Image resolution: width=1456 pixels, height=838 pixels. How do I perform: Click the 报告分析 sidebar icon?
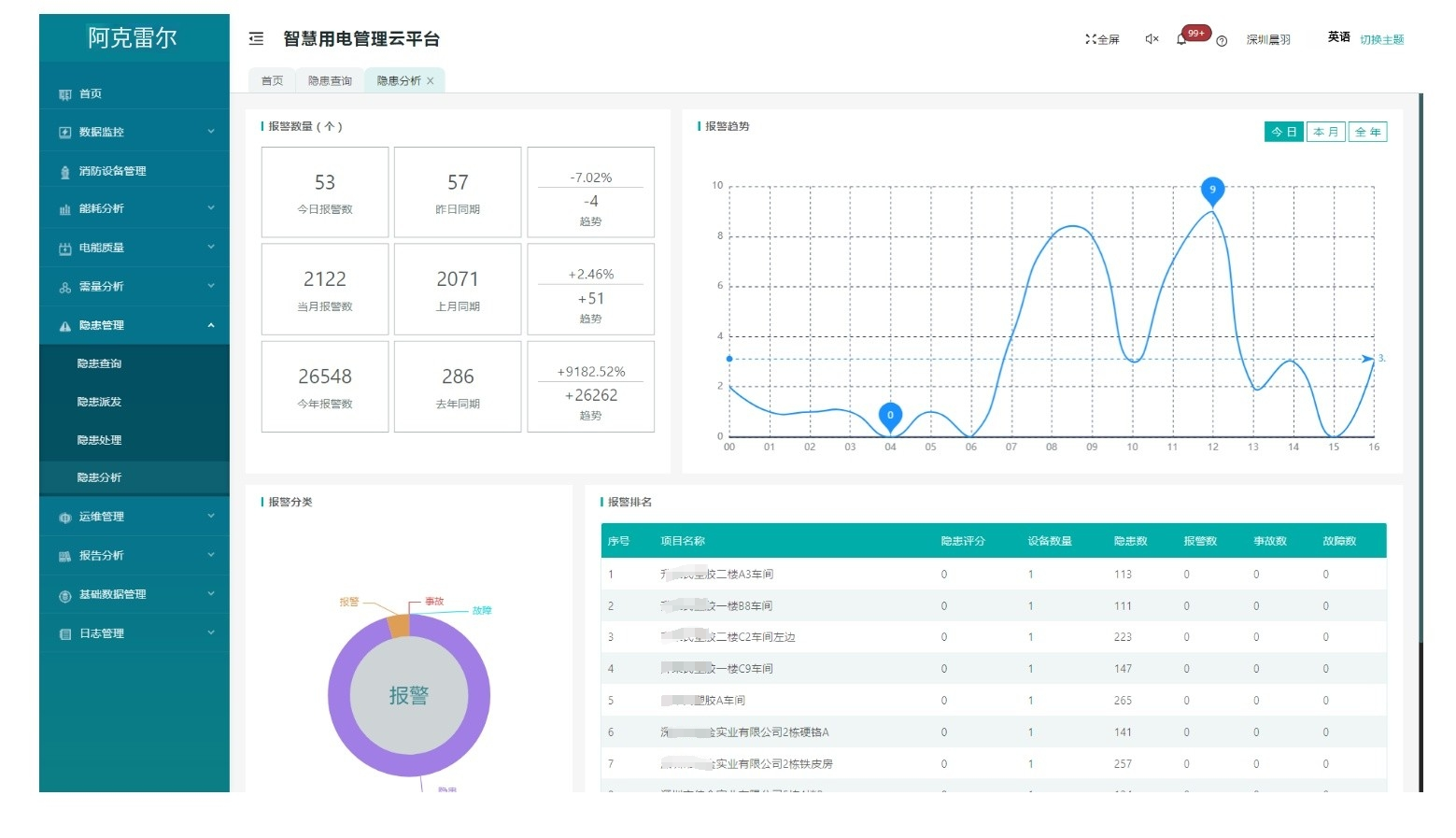pos(64,556)
